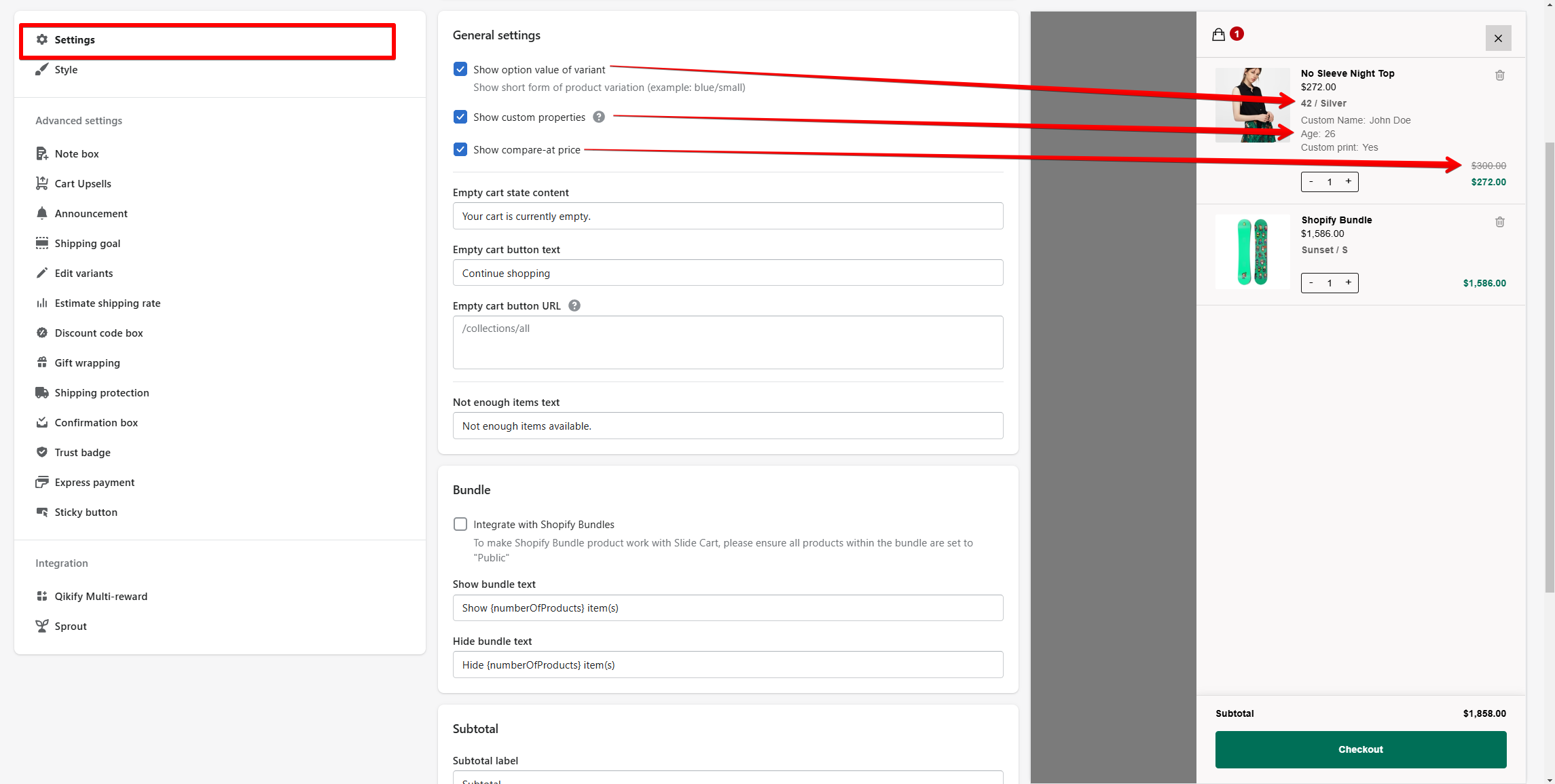
Task: Click Empty cart state content field
Action: click(728, 216)
